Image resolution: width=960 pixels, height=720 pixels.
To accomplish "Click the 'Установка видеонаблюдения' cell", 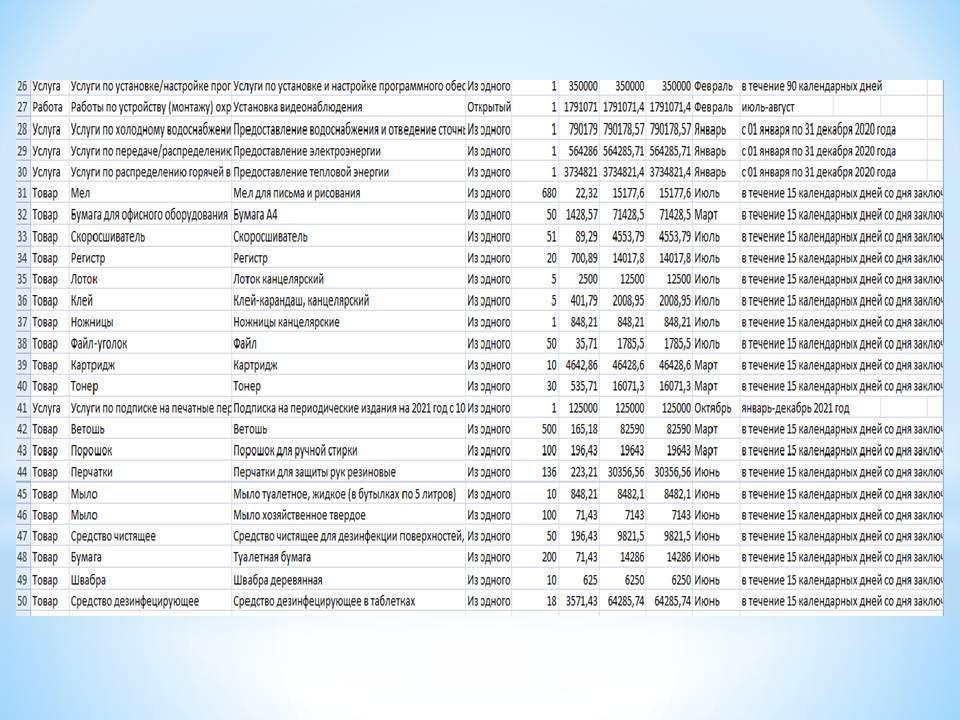I will 298,107.
